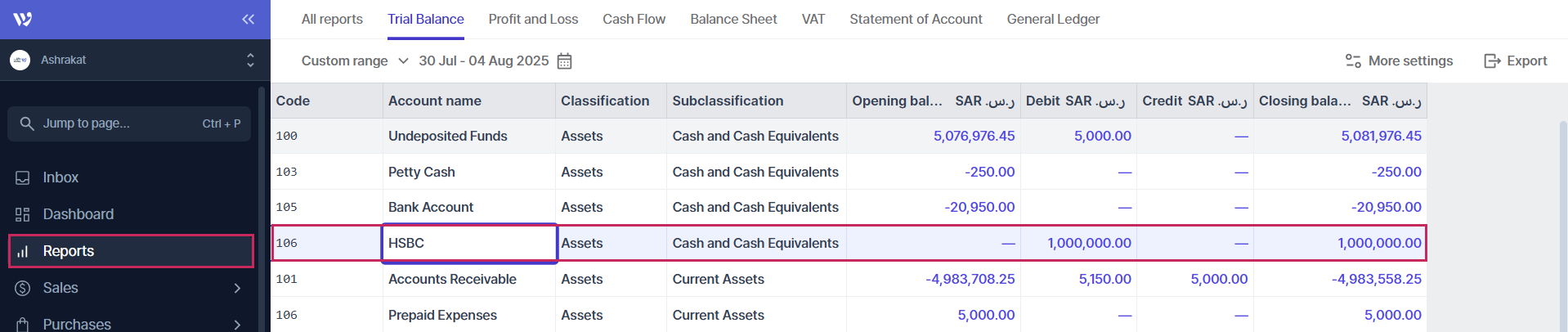This screenshot has height=332, width=1568.
Task: Go to General Ledger tab
Action: click(1053, 19)
